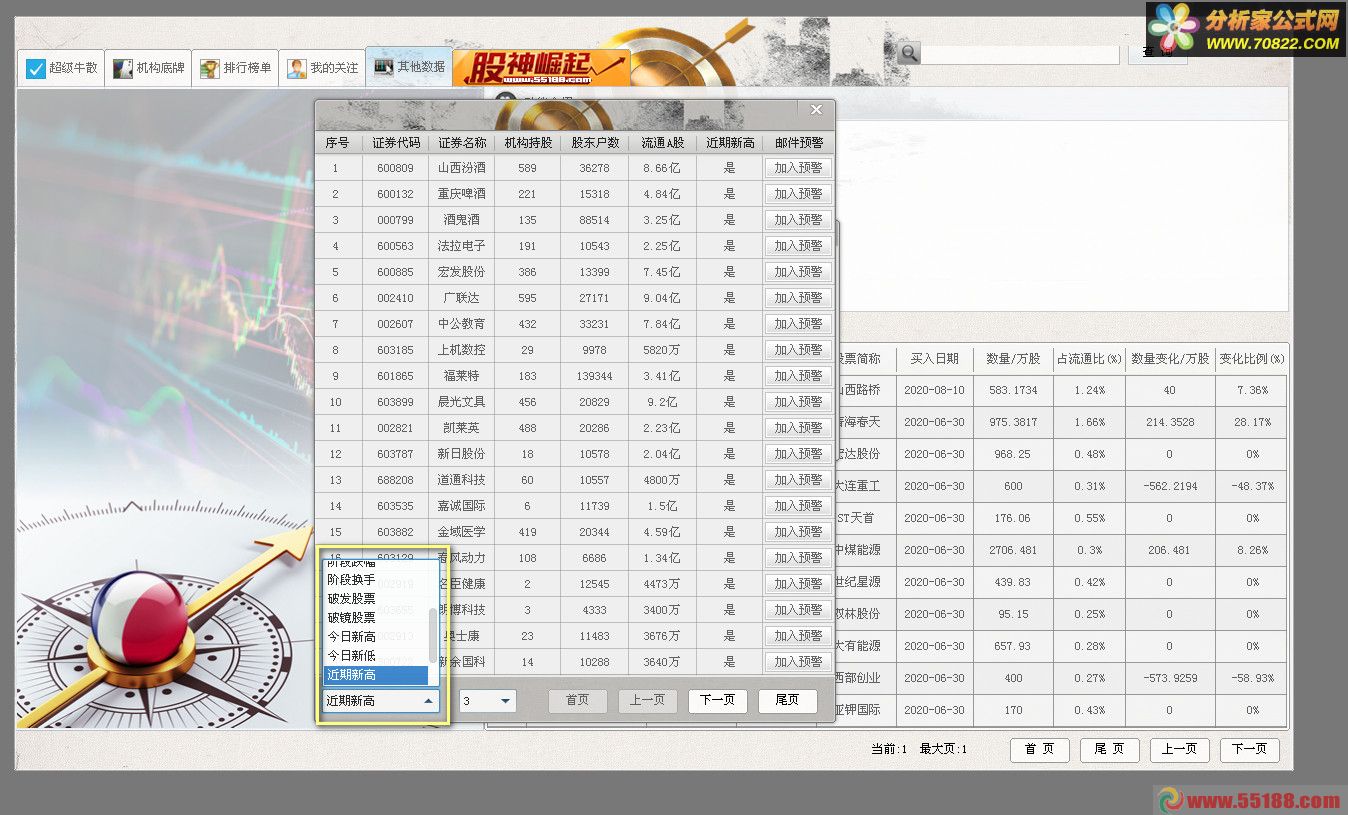This screenshot has width=1348, height=815.
Task: Click the 买入日期 column header
Action: click(934, 358)
